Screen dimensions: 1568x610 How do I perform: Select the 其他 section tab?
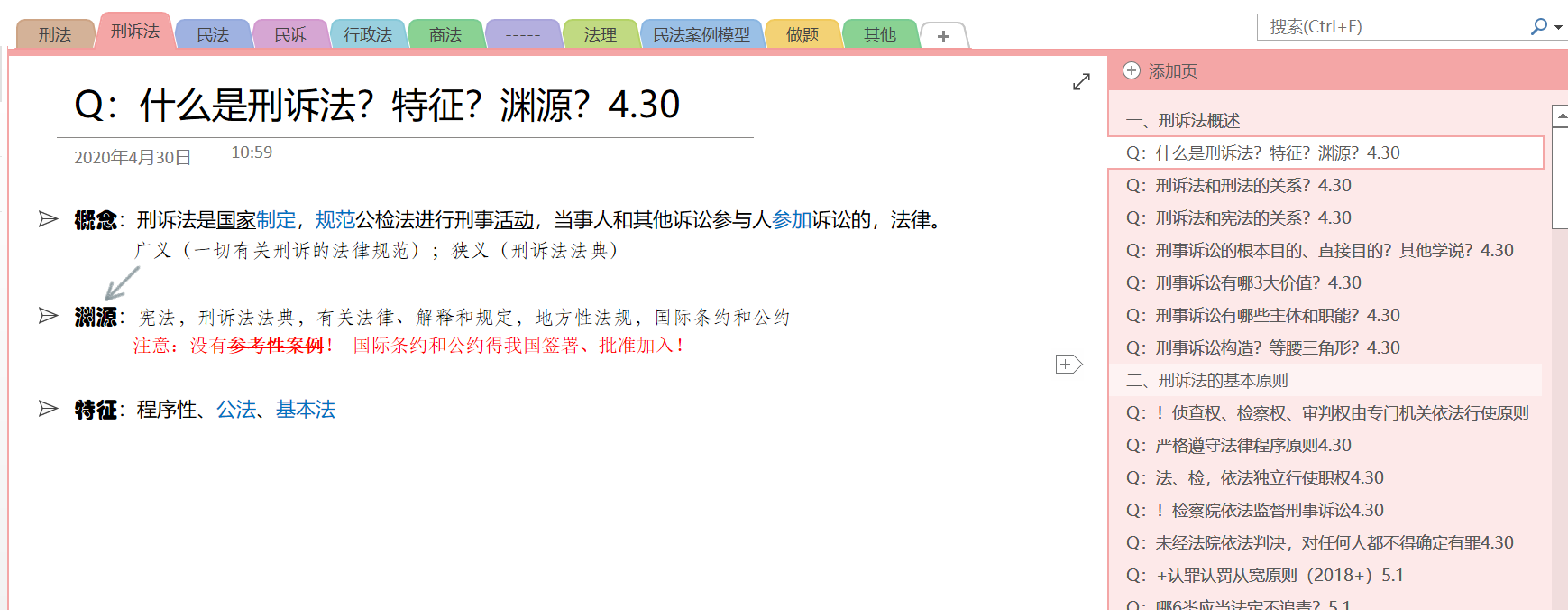[x=880, y=34]
